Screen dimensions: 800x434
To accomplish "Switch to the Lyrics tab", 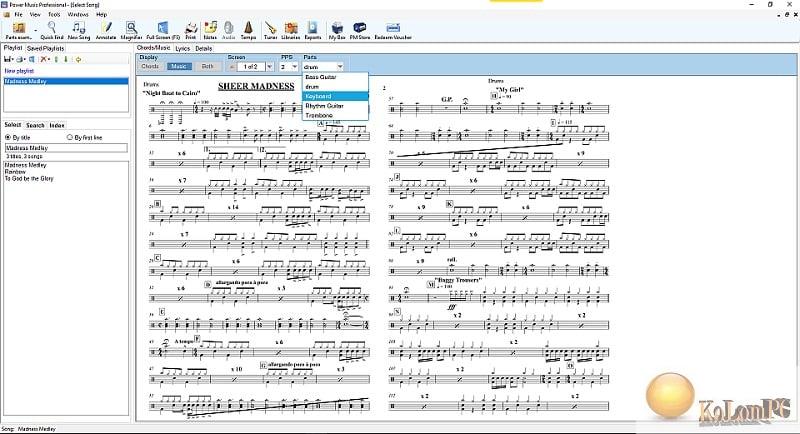I will [x=183, y=48].
